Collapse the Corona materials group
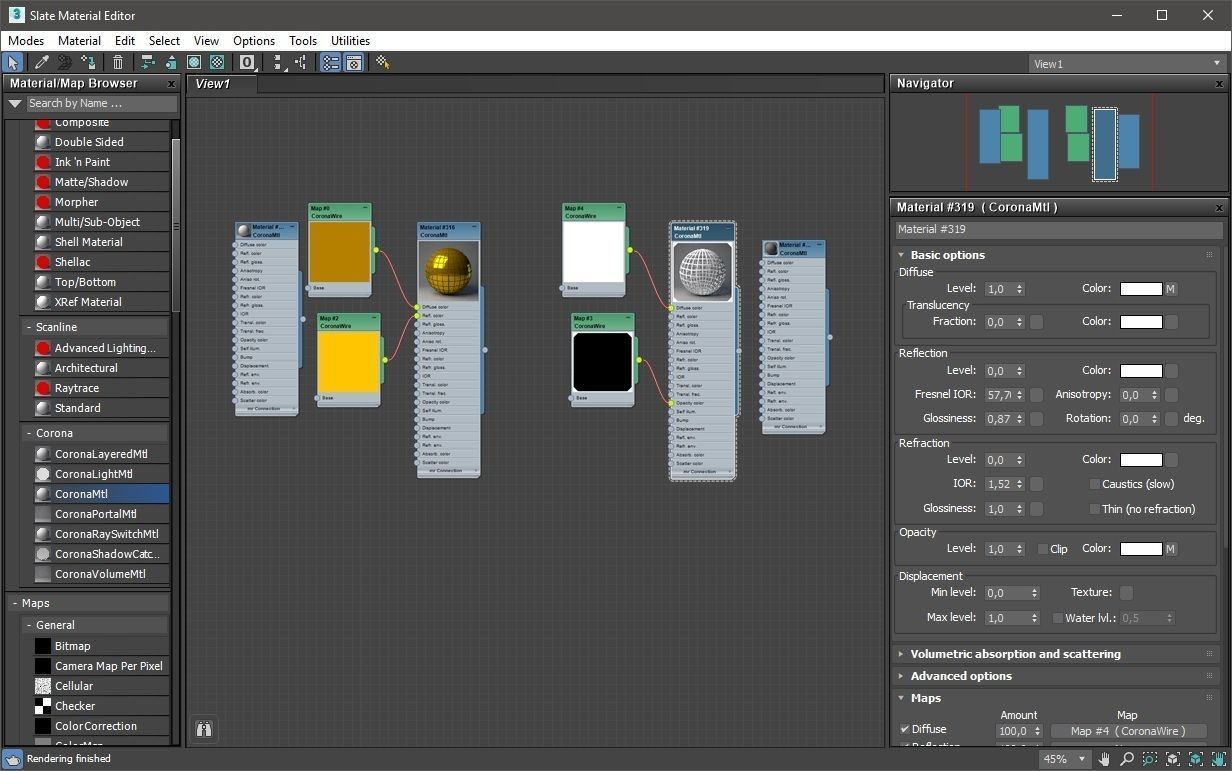This screenshot has height=771, width=1232. pyautogui.click(x=28, y=433)
